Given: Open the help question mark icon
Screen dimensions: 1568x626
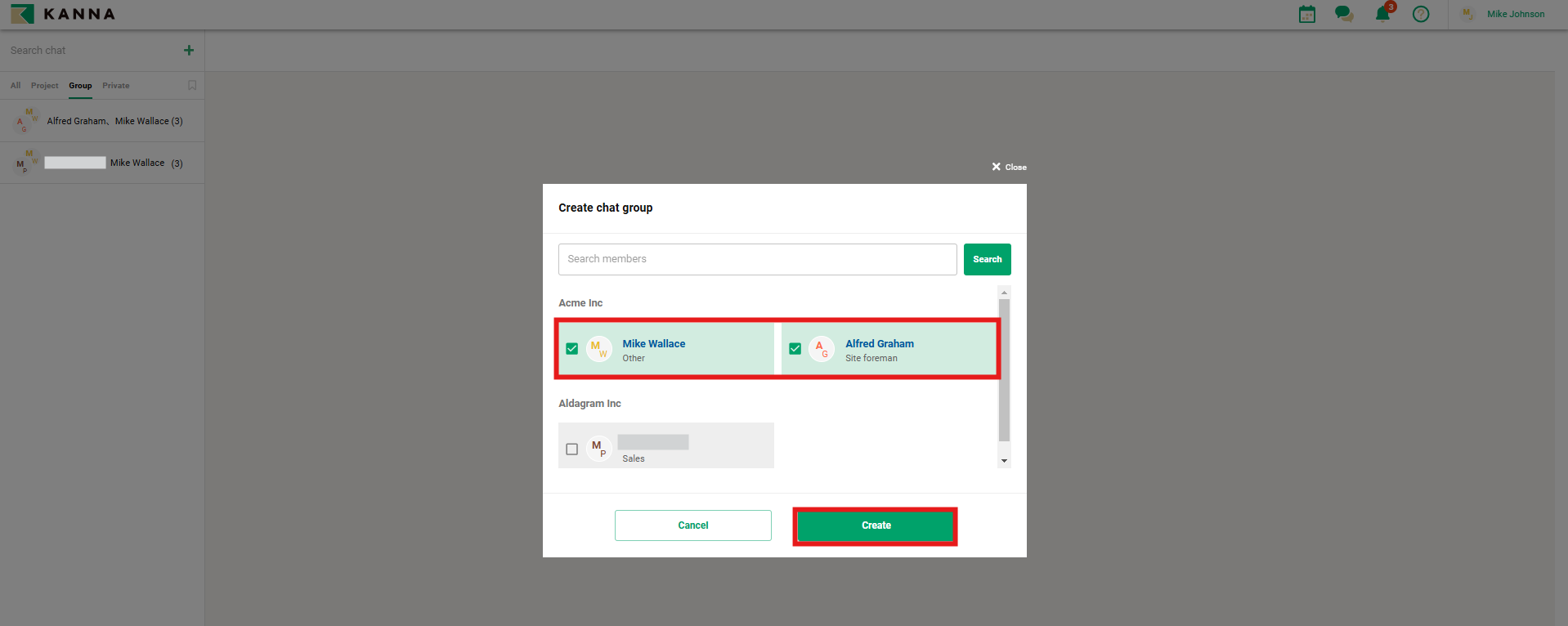Looking at the screenshot, I should click(x=1421, y=14).
